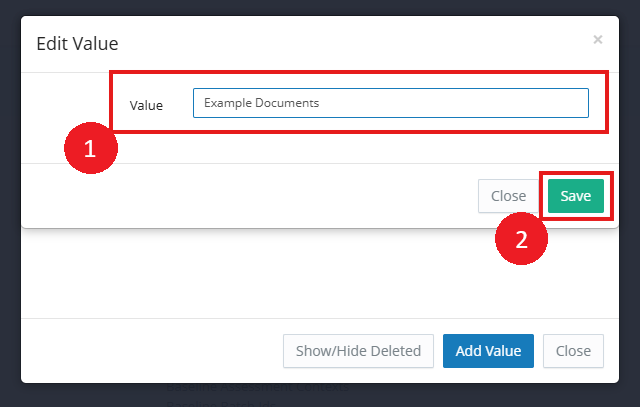Click the partially hidden text below the dialog
This screenshot has width=640, height=407.
pyautogui.click(x=260, y=388)
